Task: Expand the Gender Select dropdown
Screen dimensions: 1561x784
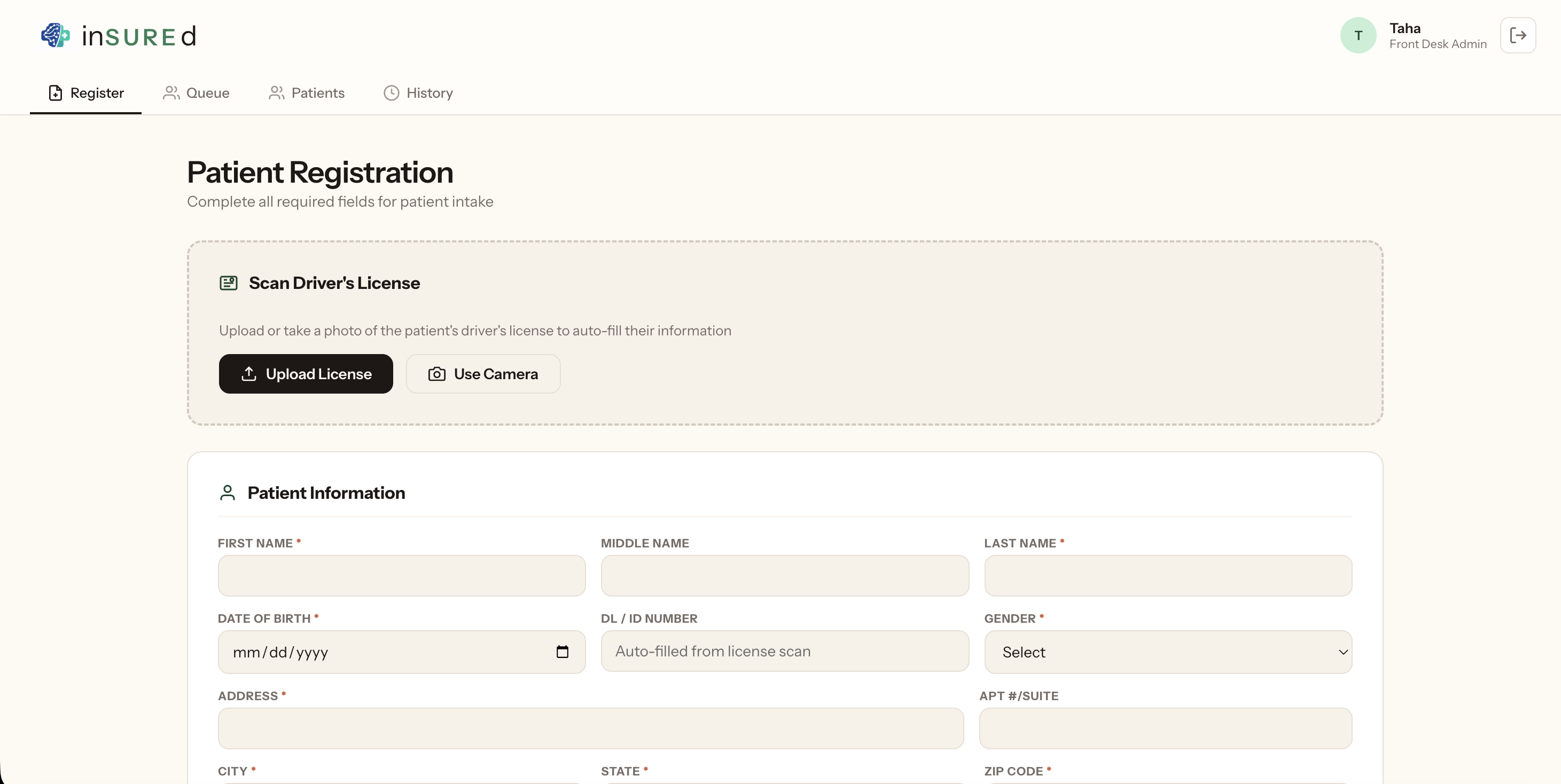Action: pyautogui.click(x=1168, y=652)
